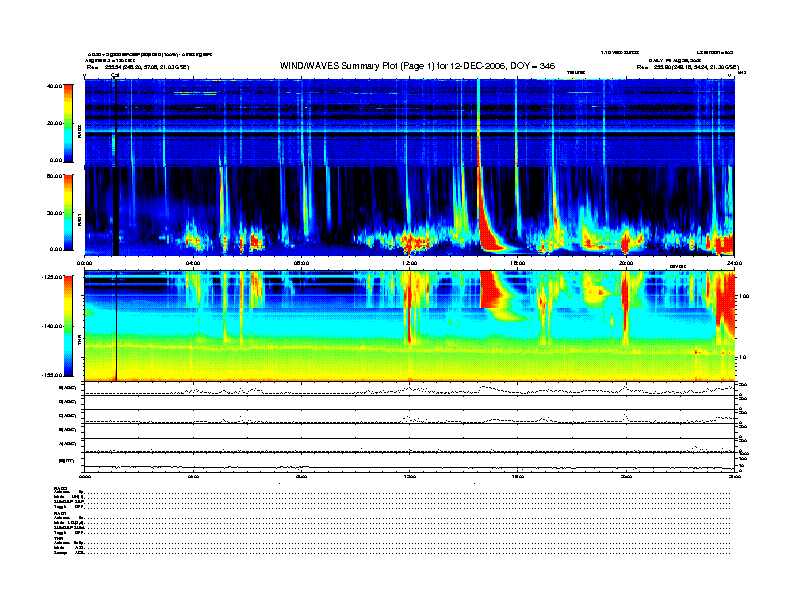Click the 40.00 label on RAD2 scale
Screen dimensions: 792x612
(54, 86)
